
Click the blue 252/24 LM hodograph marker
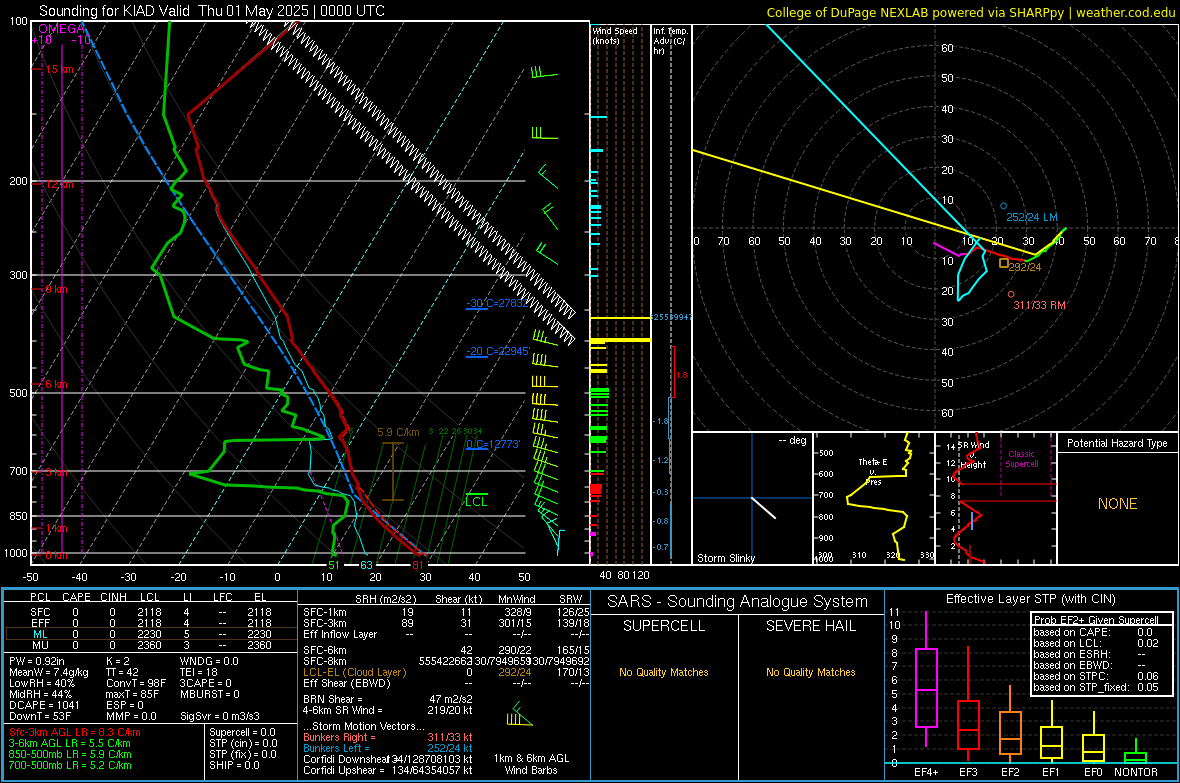1003,206
